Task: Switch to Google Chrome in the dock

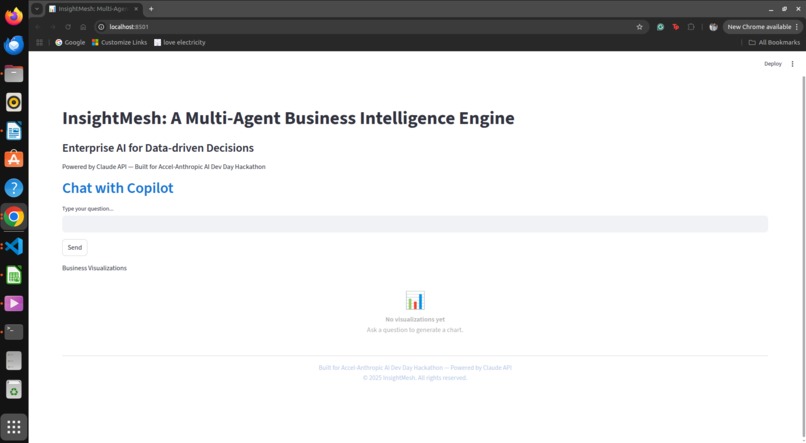Action: tap(14, 217)
